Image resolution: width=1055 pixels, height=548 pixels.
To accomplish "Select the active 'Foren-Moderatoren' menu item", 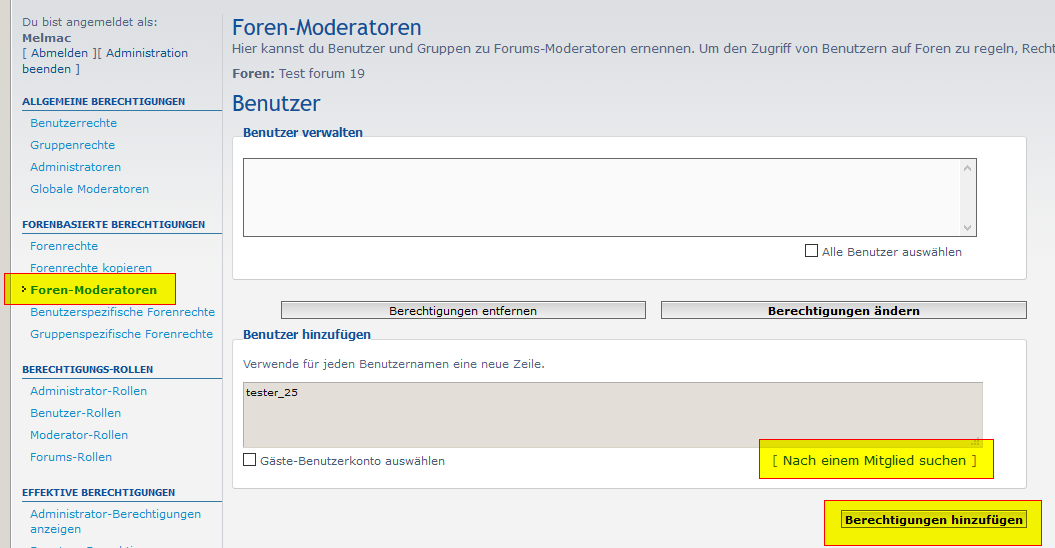I will [x=93, y=290].
